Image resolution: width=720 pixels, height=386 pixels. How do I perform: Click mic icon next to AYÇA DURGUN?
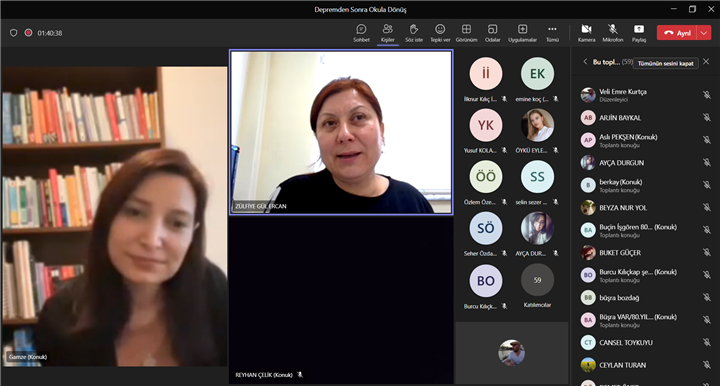coord(706,162)
